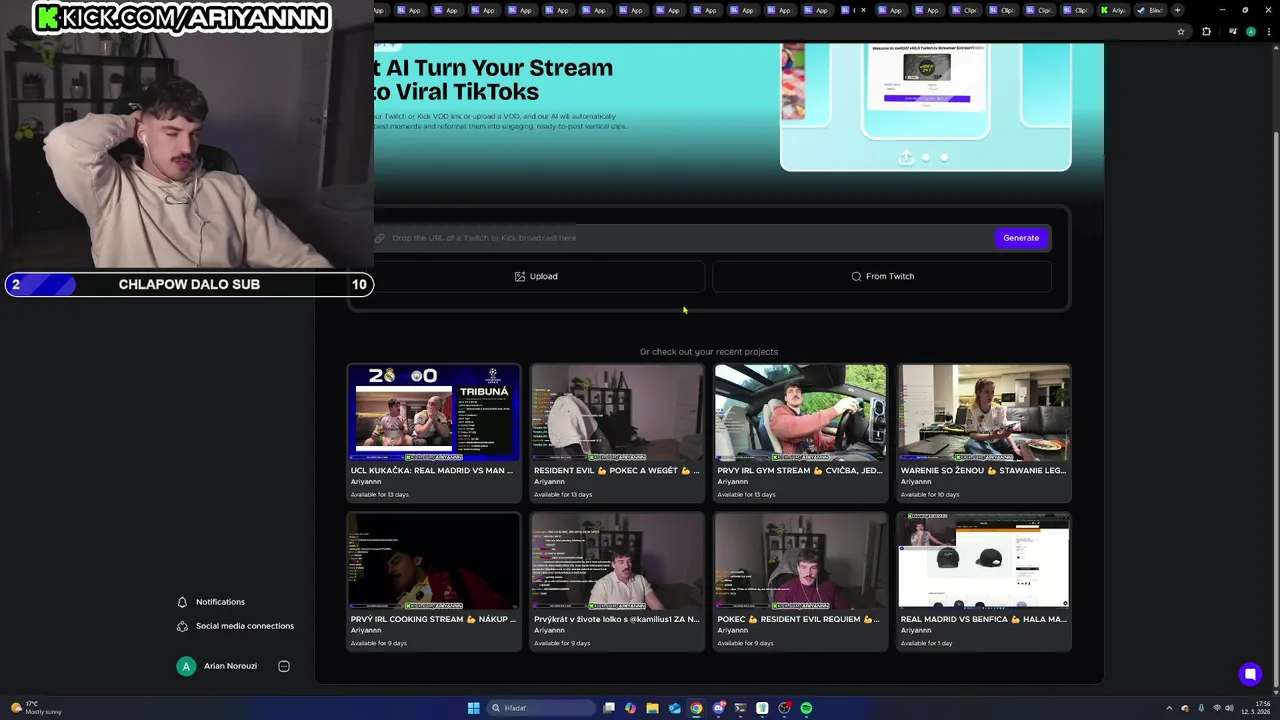Open the UCL KUKAČKA Real Madrid project thumbnail
The image size is (1280, 720).
click(x=434, y=413)
